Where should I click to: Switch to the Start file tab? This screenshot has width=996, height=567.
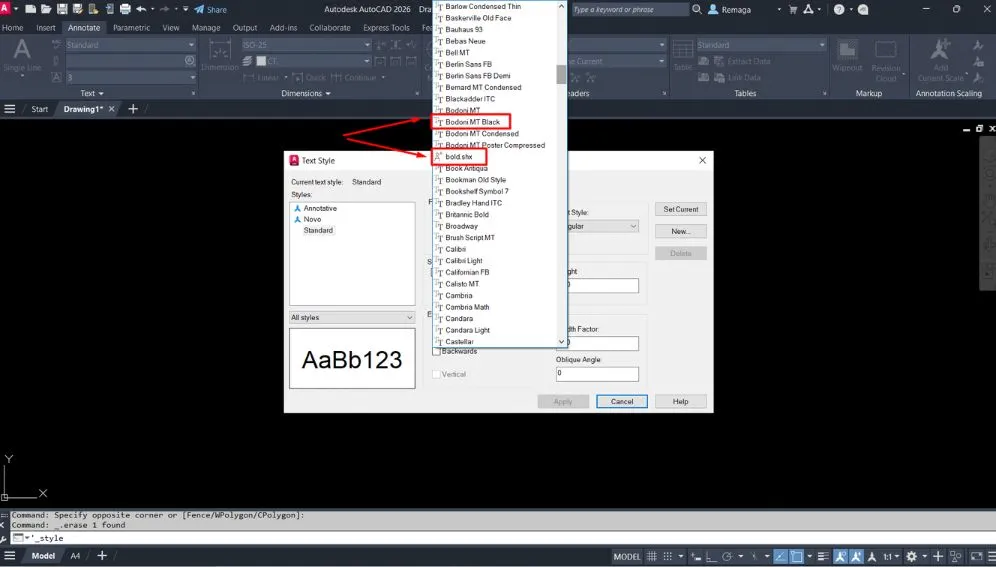[x=39, y=109]
